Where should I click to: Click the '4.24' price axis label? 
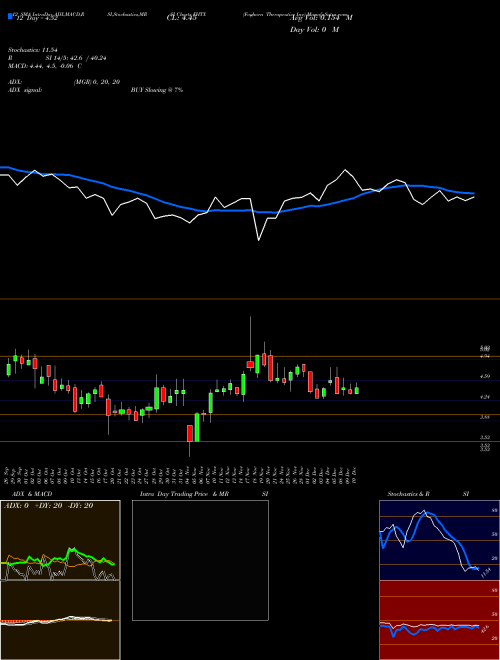(x=485, y=397)
